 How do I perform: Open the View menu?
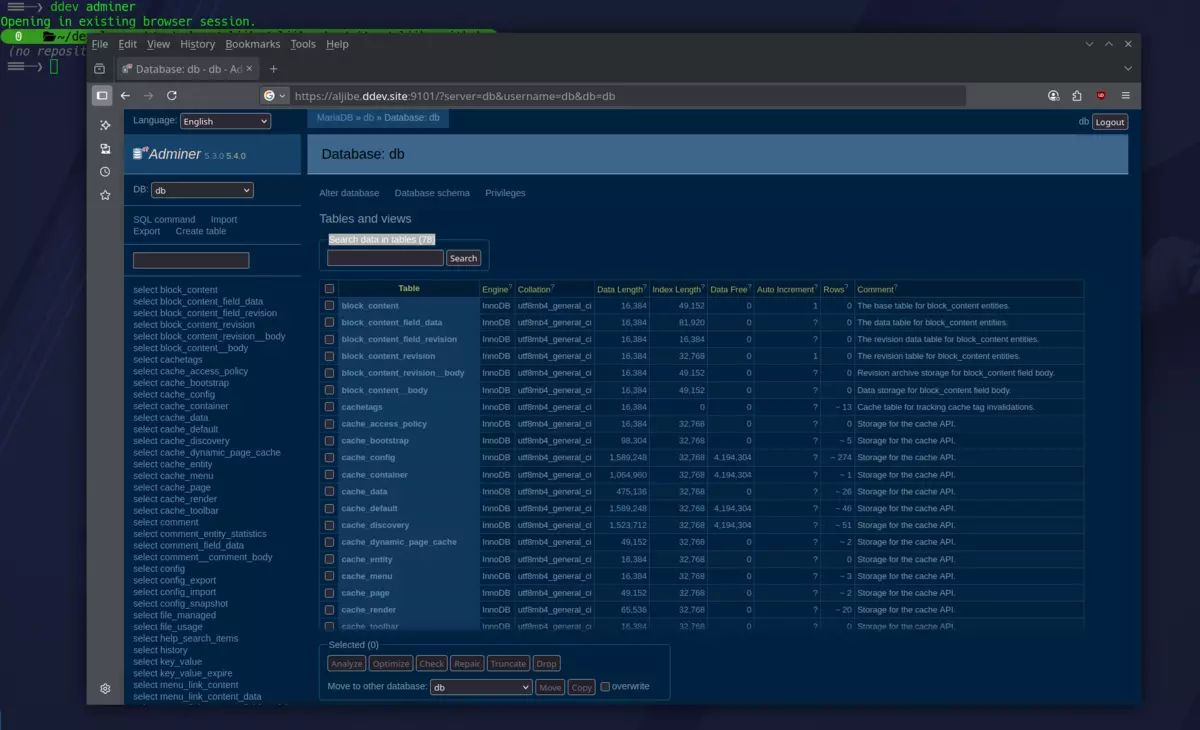(x=158, y=44)
